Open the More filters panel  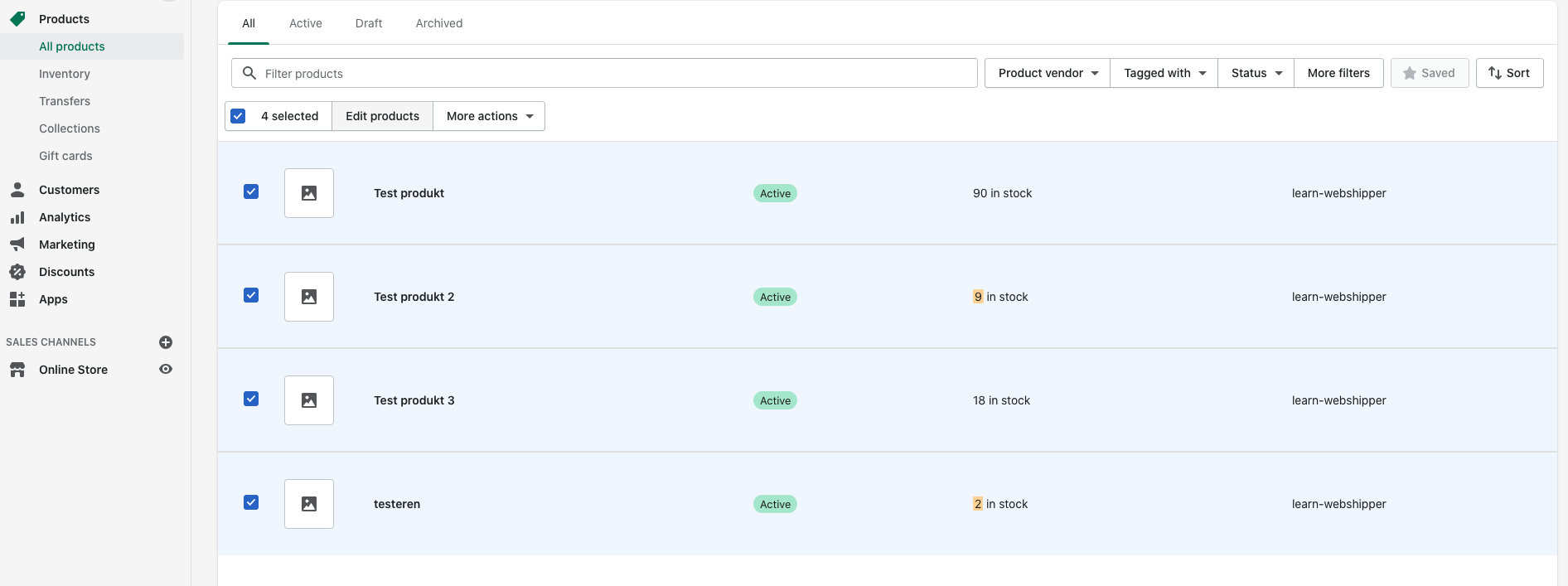click(x=1338, y=73)
